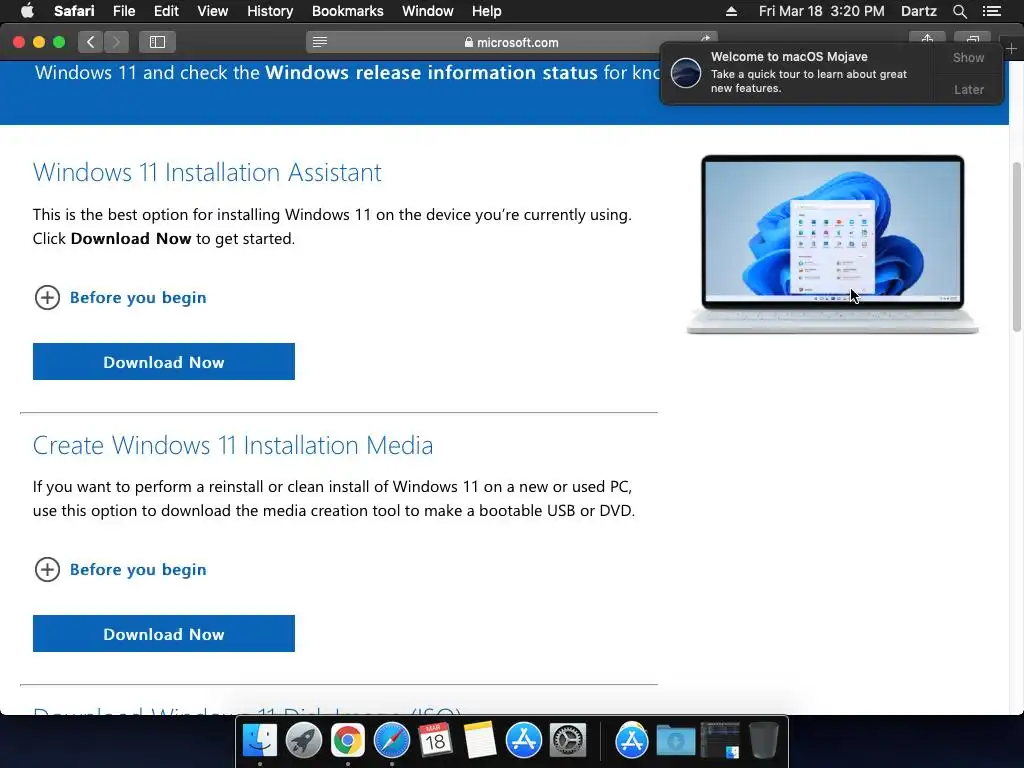Open the Edit menu

tap(166, 11)
